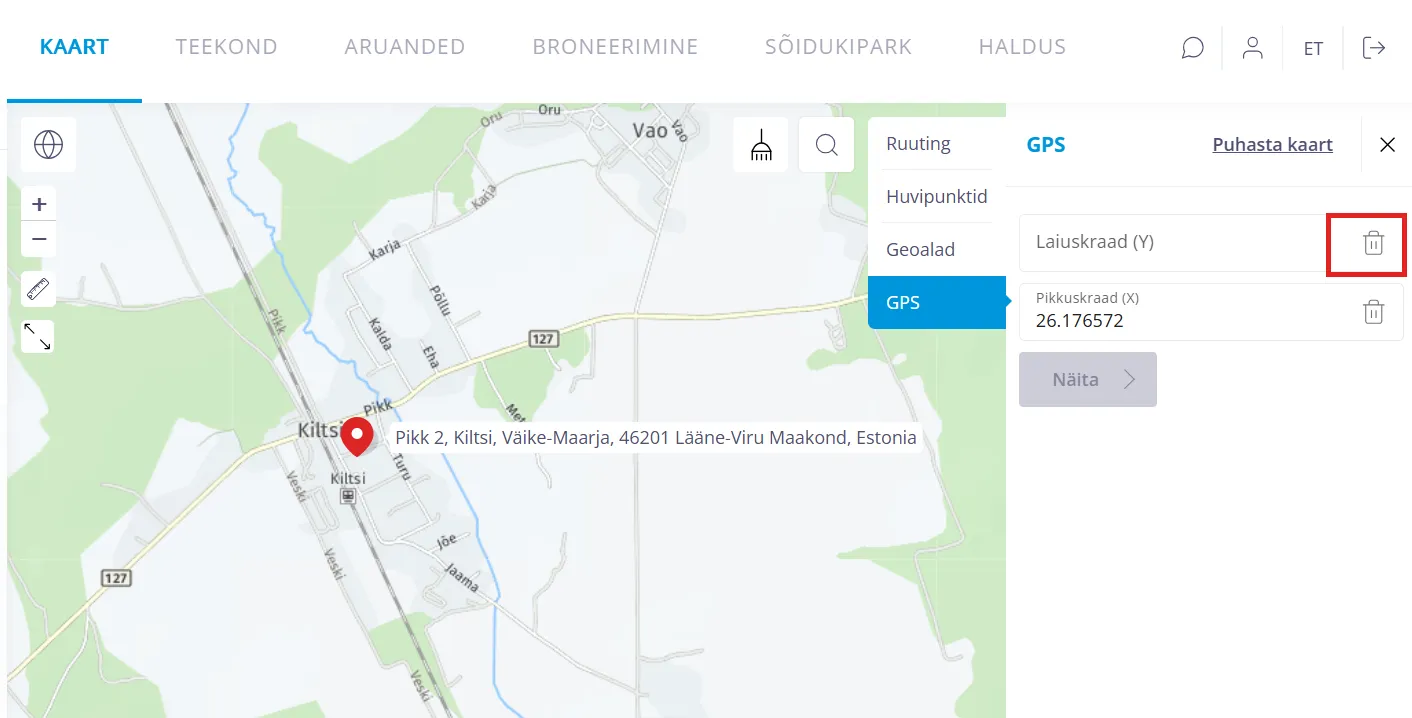Click the Puhasta kaart link
Image resolution: width=1412 pixels, height=718 pixels.
tap(1272, 145)
